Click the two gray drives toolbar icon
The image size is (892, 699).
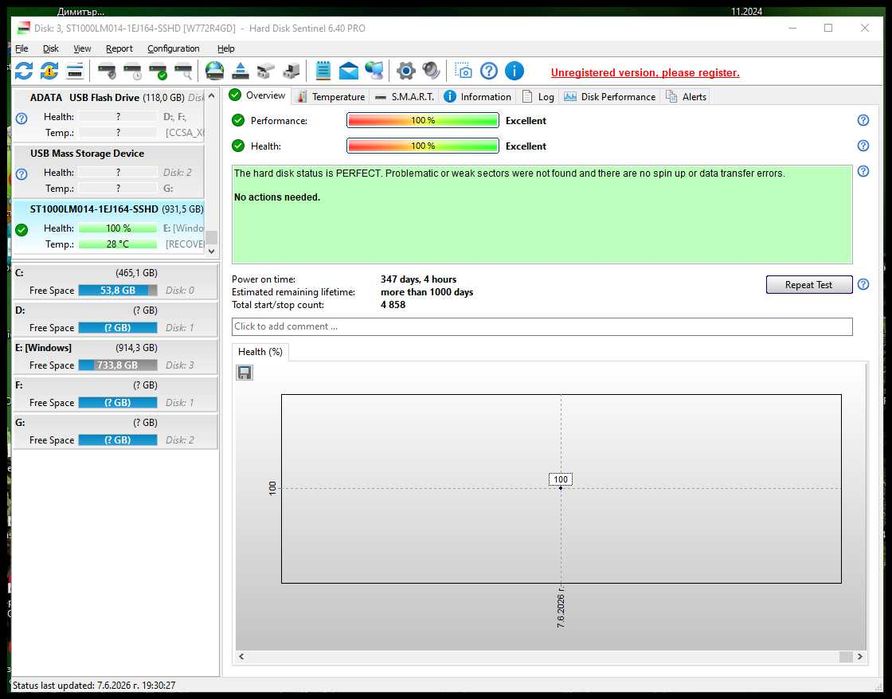pyautogui.click(x=266, y=71)
